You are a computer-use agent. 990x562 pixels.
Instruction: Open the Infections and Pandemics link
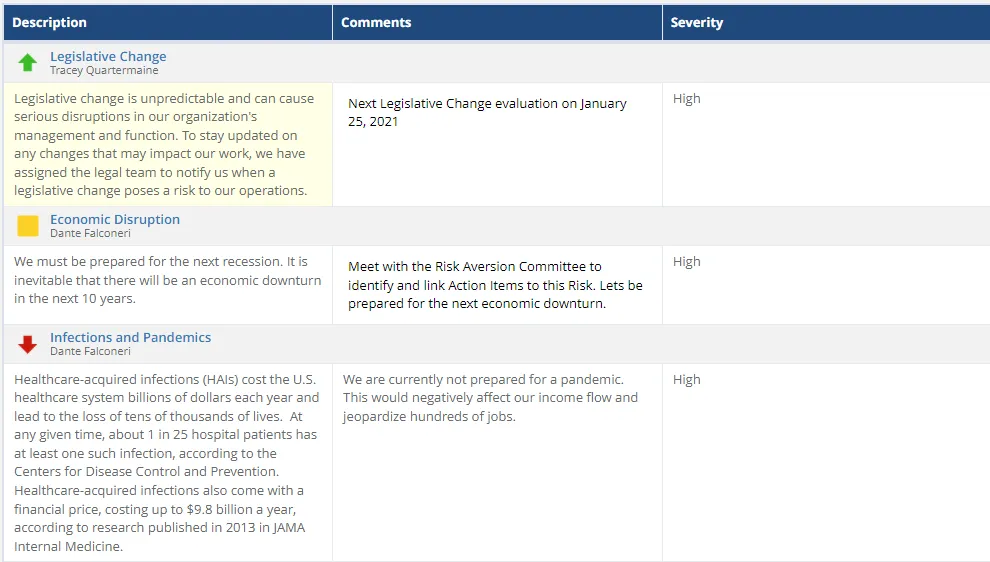pos(131,337)
